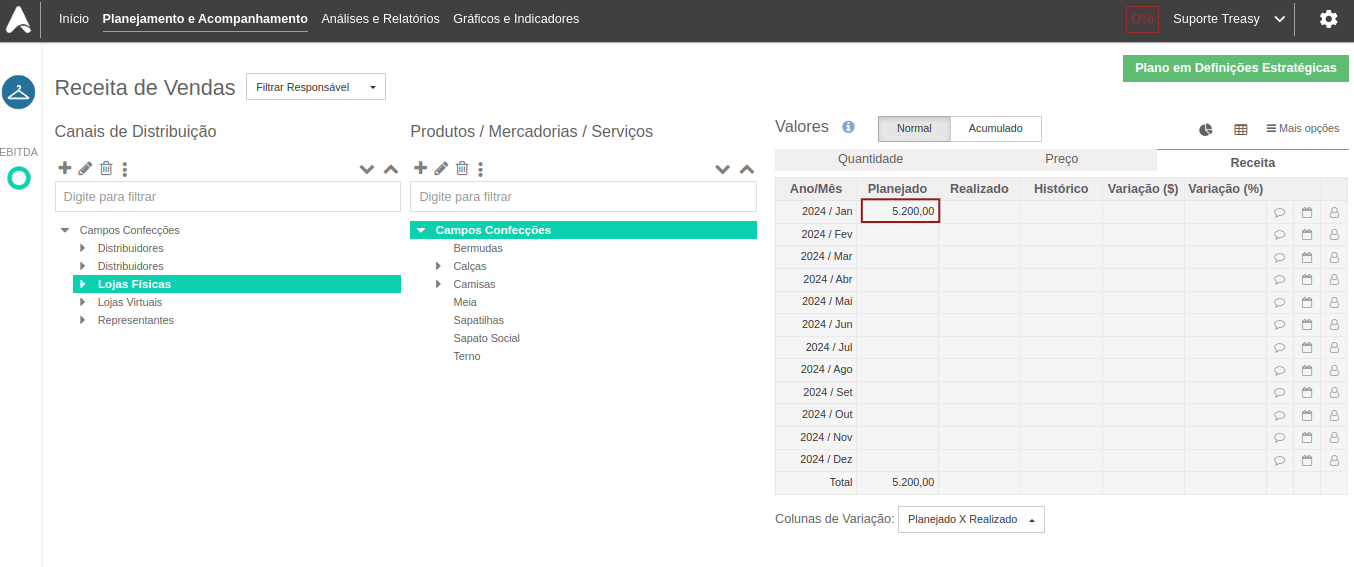Select Terno product
The image size is (1354, 567).
coord(467,356)
